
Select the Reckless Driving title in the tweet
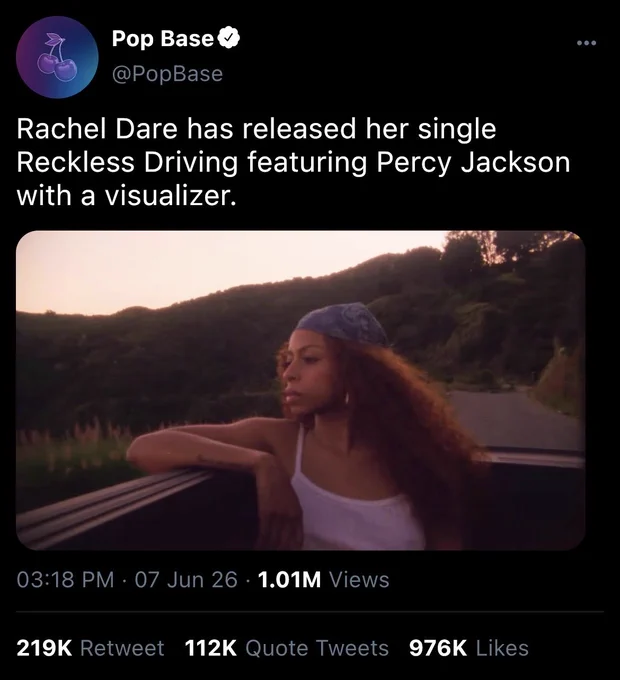click(127, 163)
